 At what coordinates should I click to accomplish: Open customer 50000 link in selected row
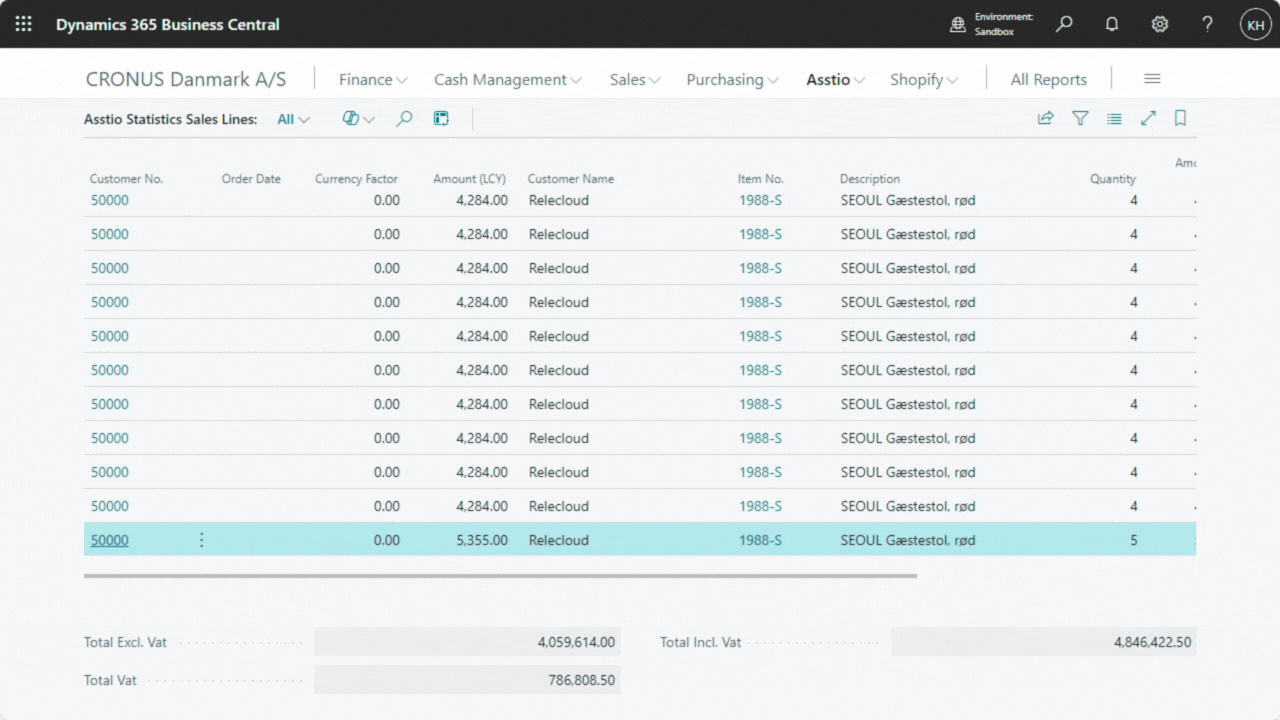(110, 540)
